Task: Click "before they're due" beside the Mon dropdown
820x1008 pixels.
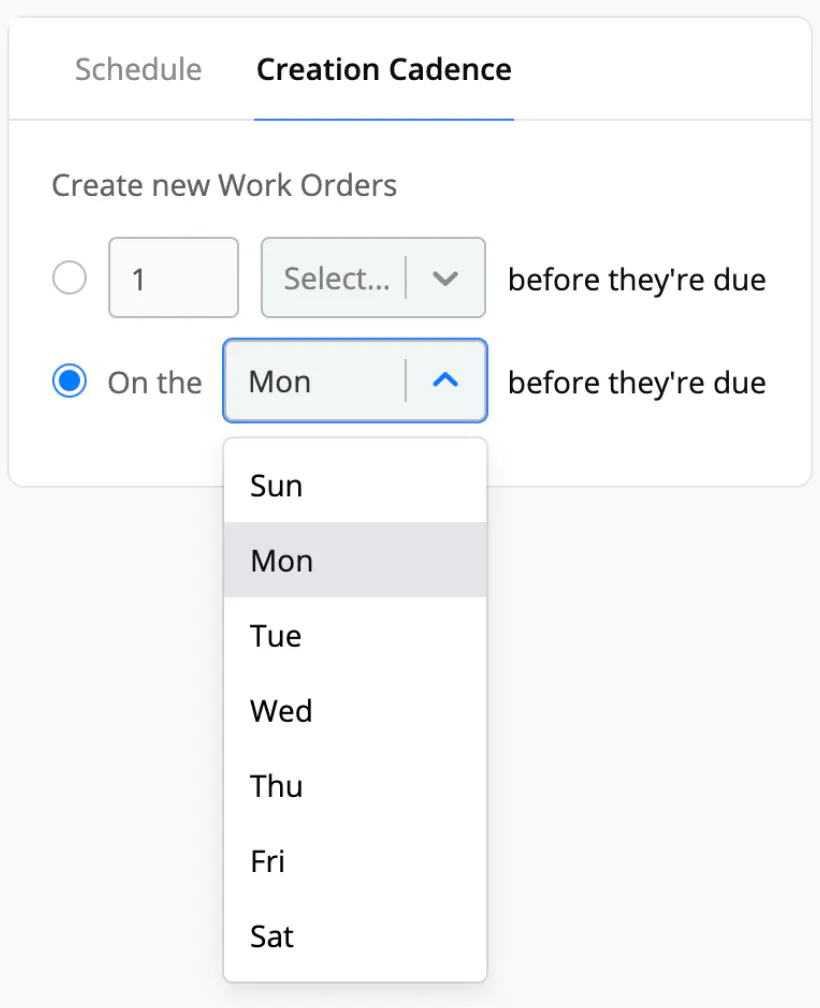Action: click(x=637, y=382)
